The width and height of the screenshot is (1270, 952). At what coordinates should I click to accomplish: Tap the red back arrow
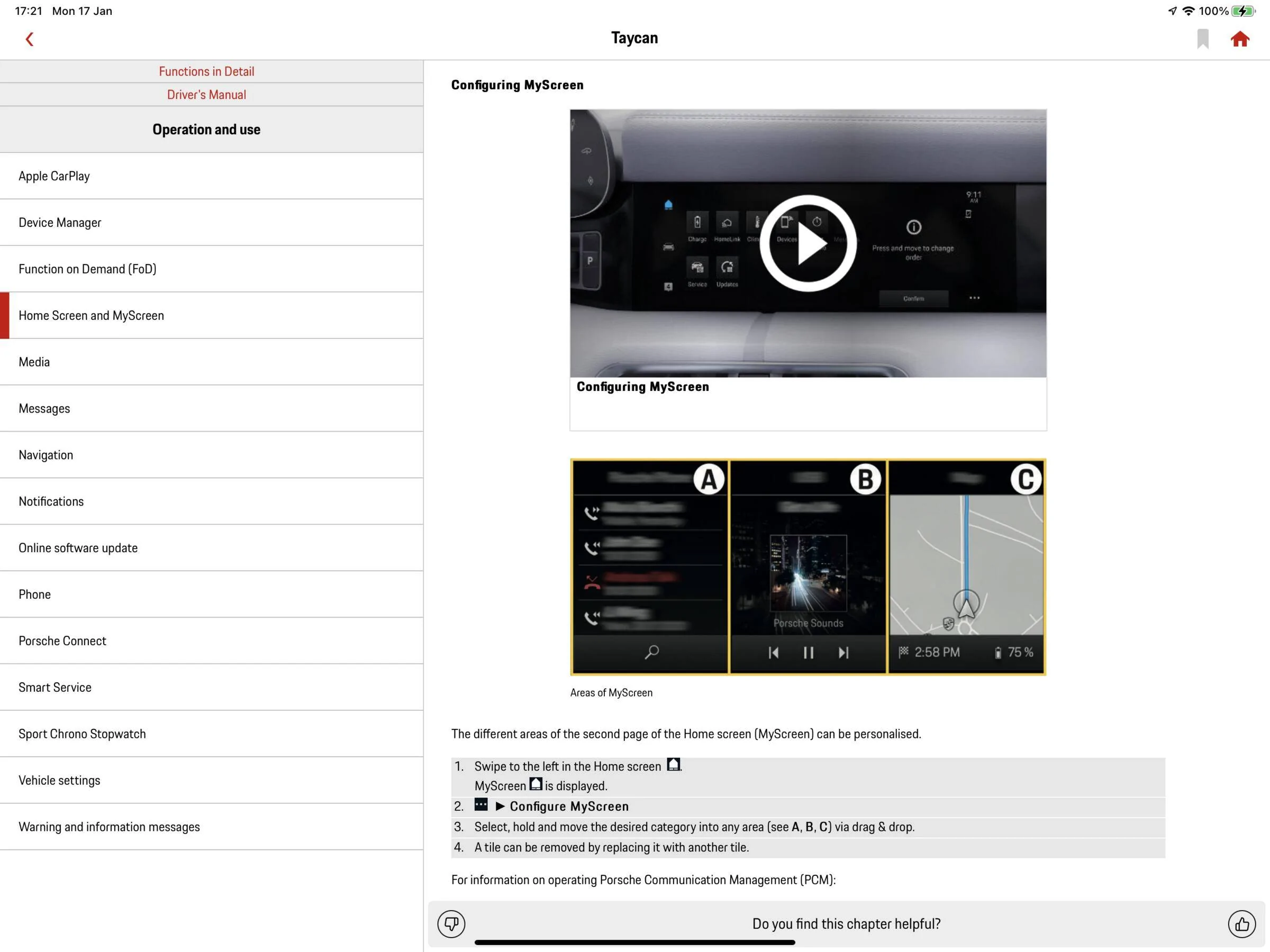(30, 39)
